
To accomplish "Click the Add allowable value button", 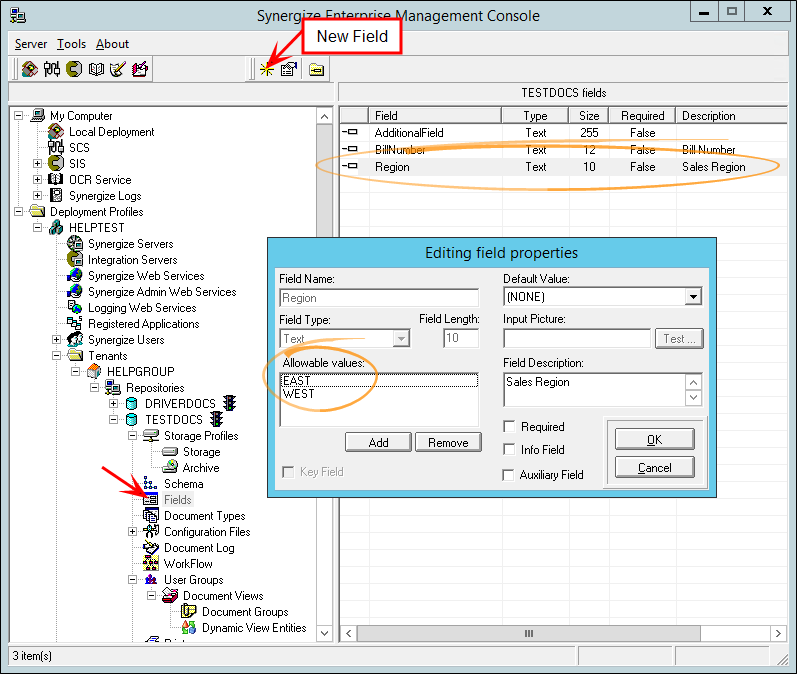I will point(378,442).
